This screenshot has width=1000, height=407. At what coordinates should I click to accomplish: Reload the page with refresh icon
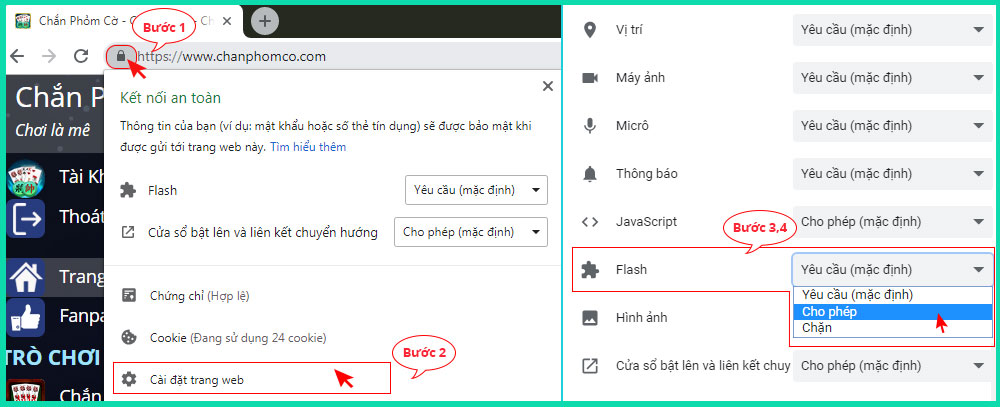click(x=81, y=56)
